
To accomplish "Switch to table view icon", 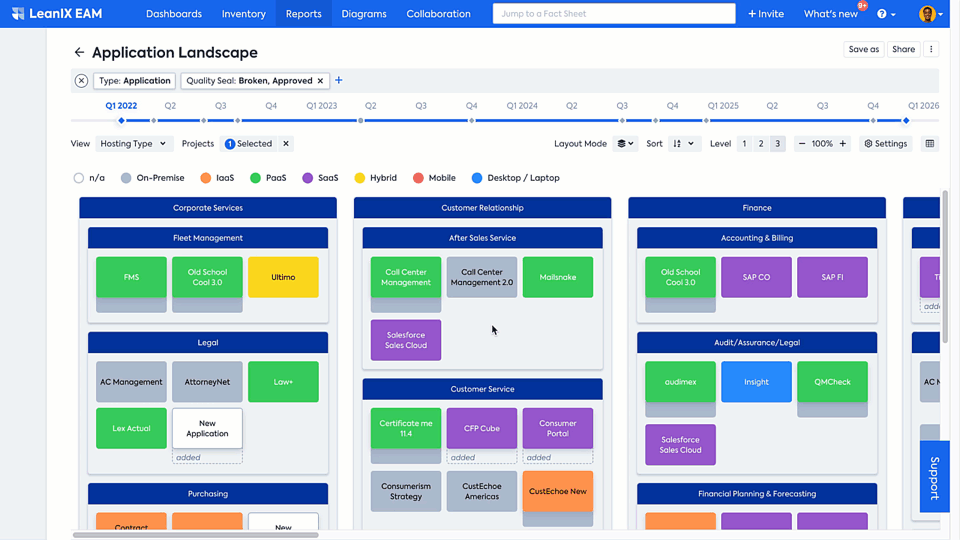I will [x=930, y=144].
